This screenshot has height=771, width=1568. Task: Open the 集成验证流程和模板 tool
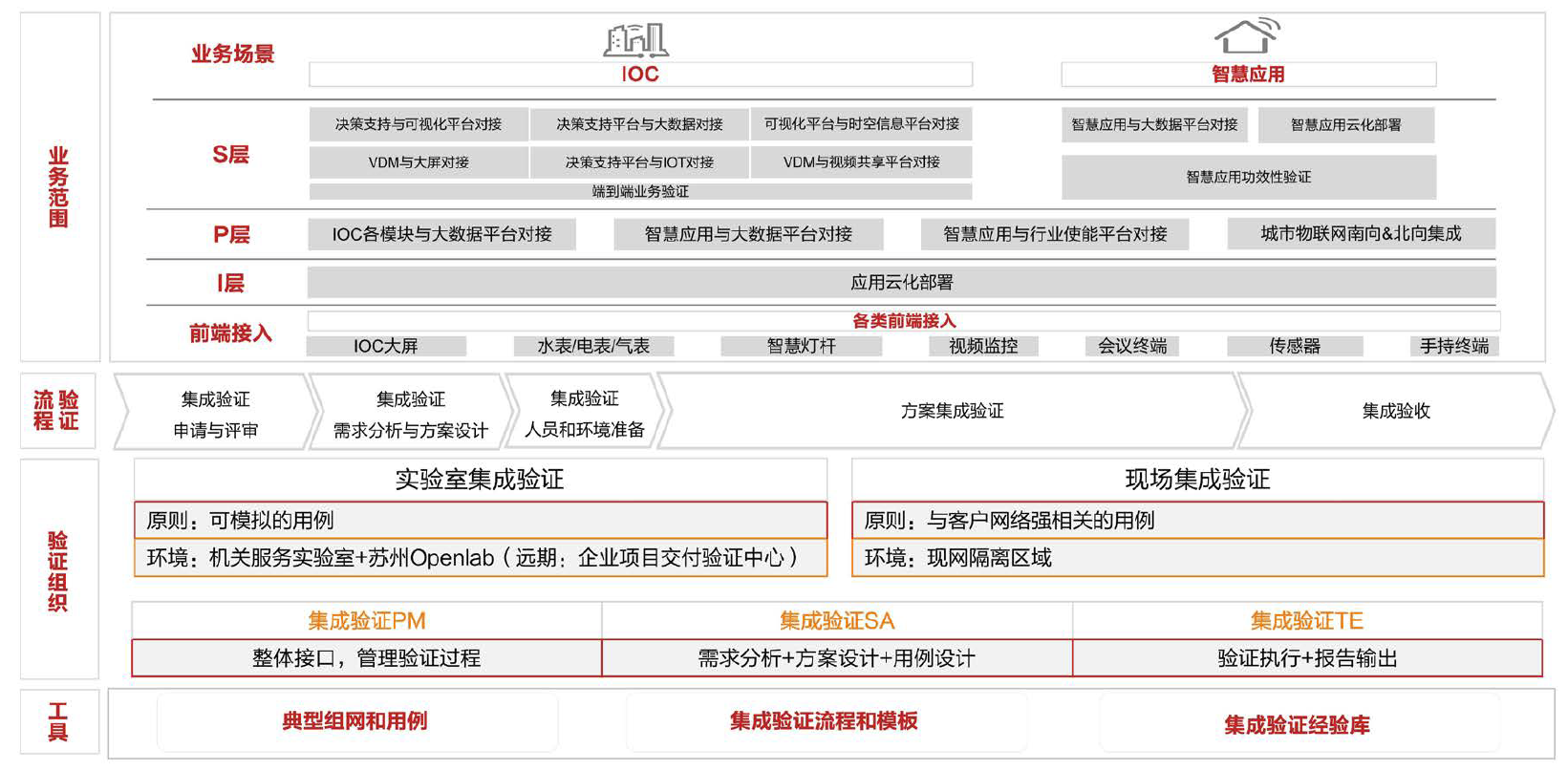pos(825,721)
